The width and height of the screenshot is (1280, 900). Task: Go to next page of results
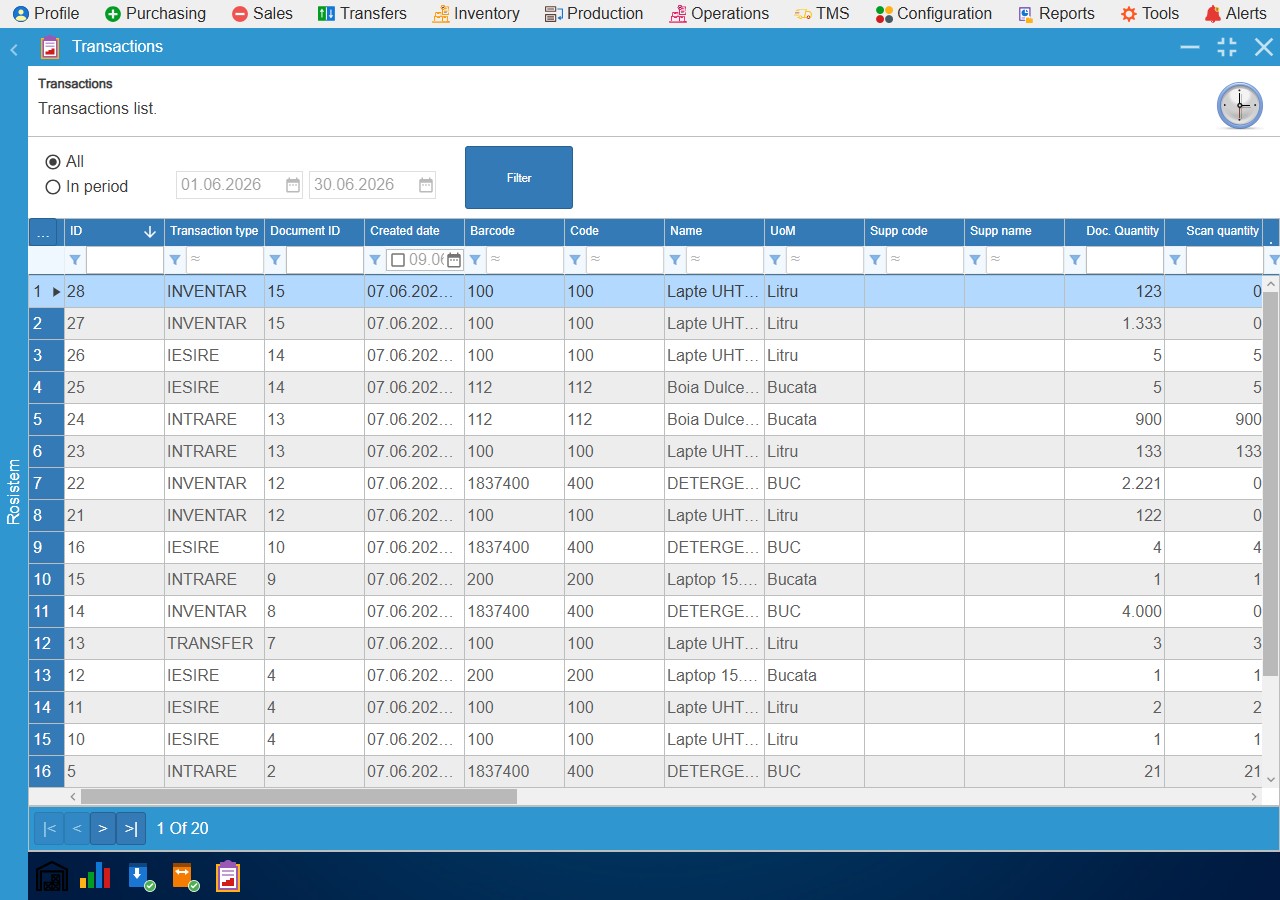coord(103,829)
